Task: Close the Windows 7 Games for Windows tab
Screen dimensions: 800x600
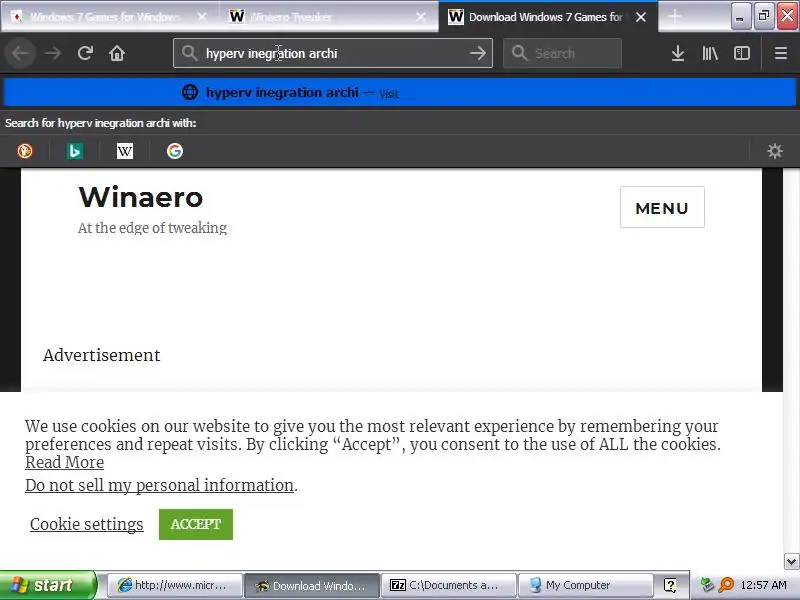Action: pyautogui.click(x=202, y=17)
